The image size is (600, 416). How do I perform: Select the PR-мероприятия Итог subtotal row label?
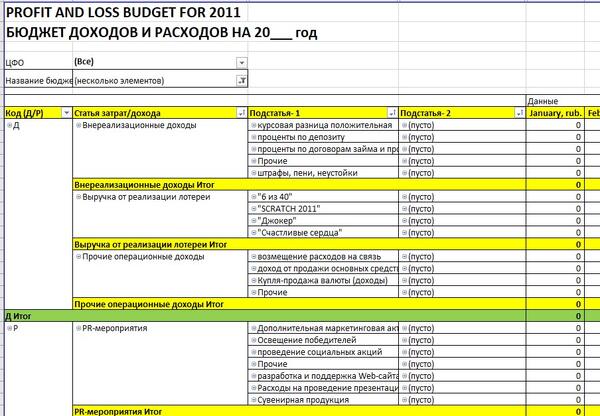pos(120,410)
